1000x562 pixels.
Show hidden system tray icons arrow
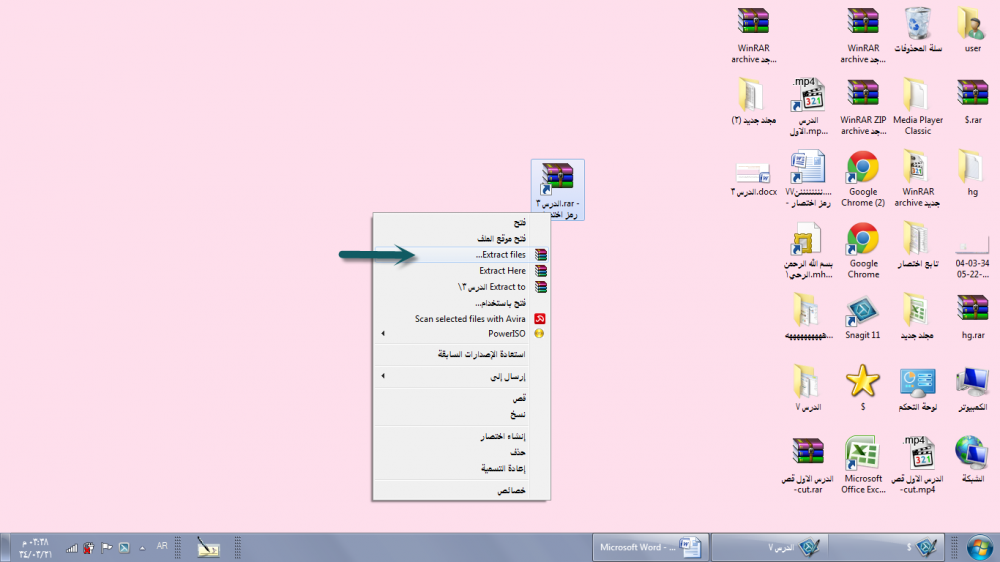[x=142, y=547]
